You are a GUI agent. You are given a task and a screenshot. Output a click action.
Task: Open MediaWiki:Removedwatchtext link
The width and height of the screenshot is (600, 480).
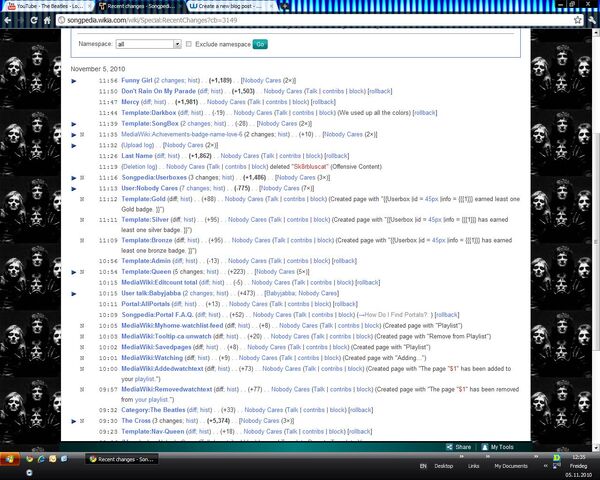click(166, 389)
